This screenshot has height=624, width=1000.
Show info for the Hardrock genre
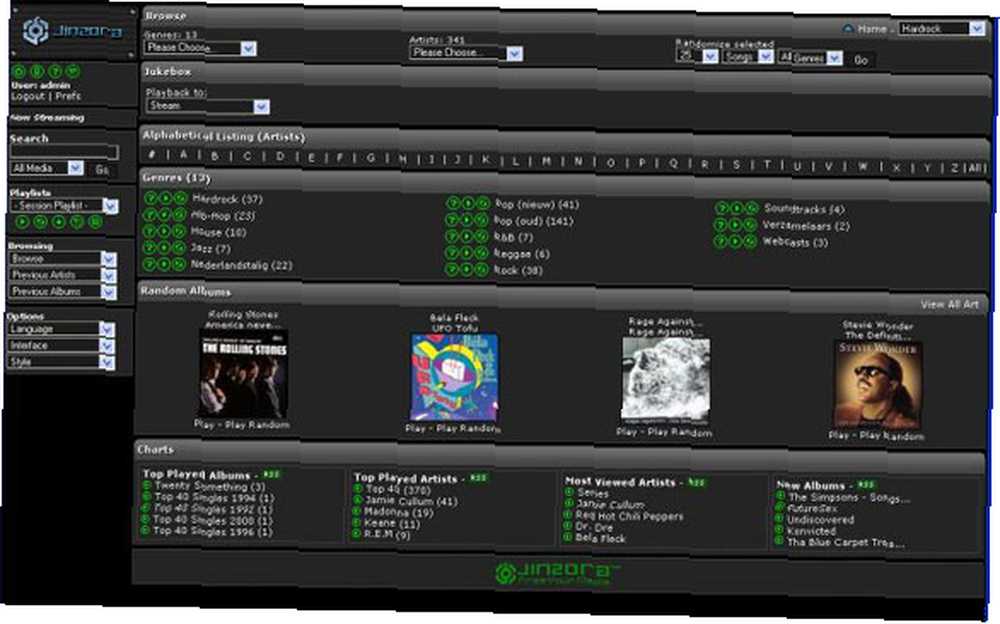click(151, 198)
